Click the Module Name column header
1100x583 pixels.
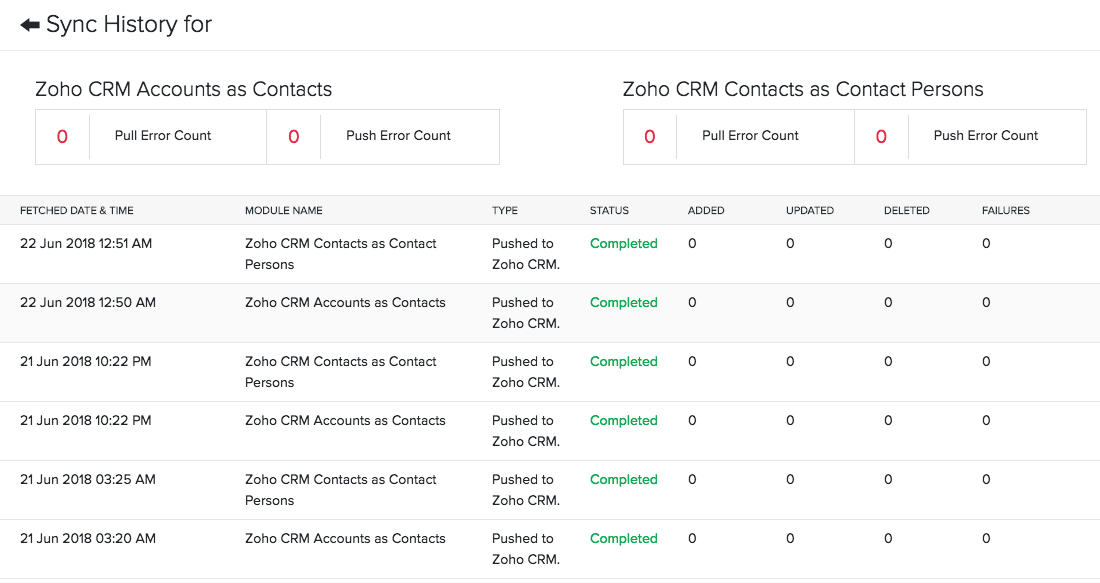[x=284, y=211]
